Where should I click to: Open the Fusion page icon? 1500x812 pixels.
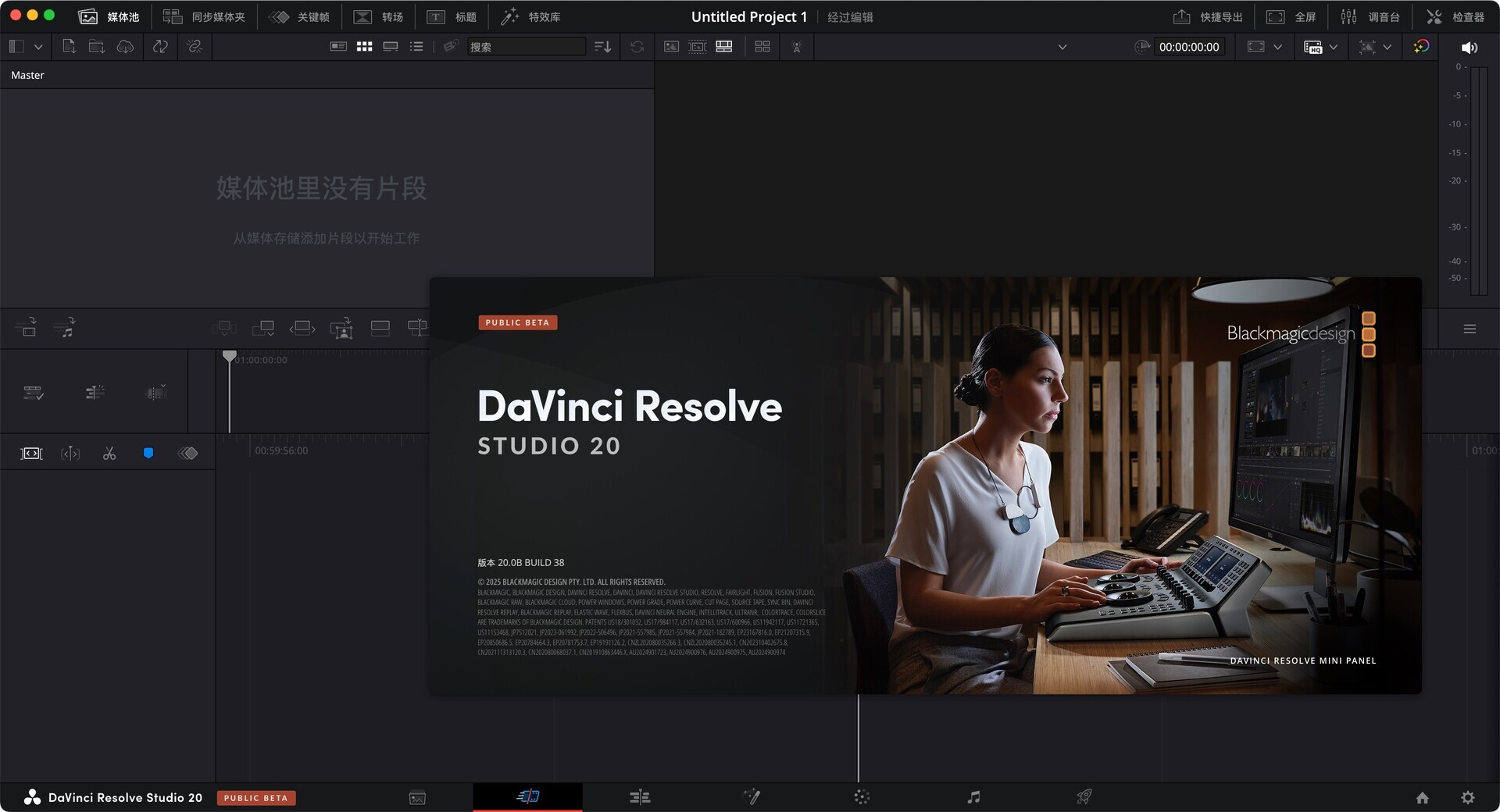751,797
